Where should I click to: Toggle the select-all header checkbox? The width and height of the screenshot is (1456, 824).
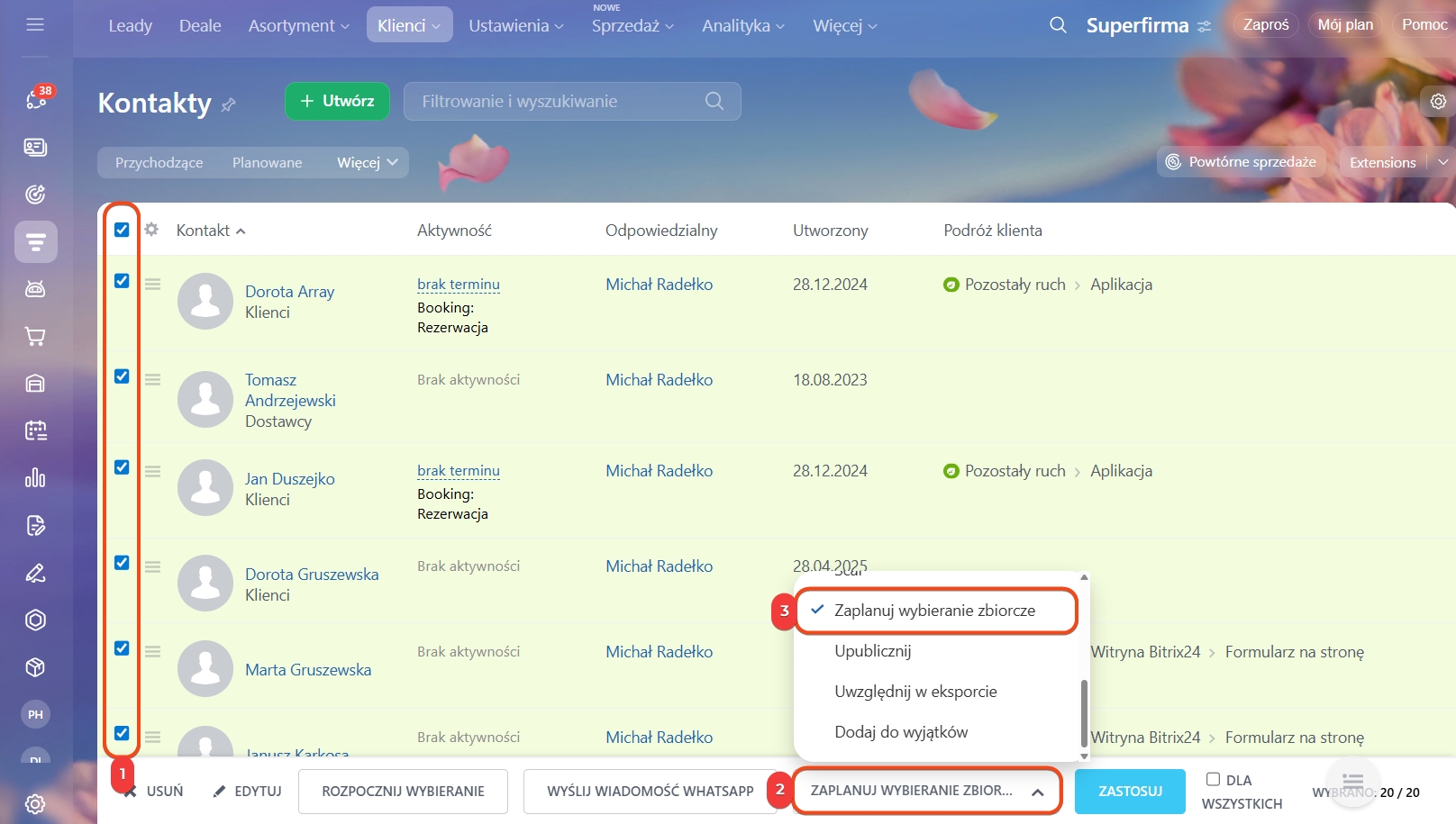[122, 230]
